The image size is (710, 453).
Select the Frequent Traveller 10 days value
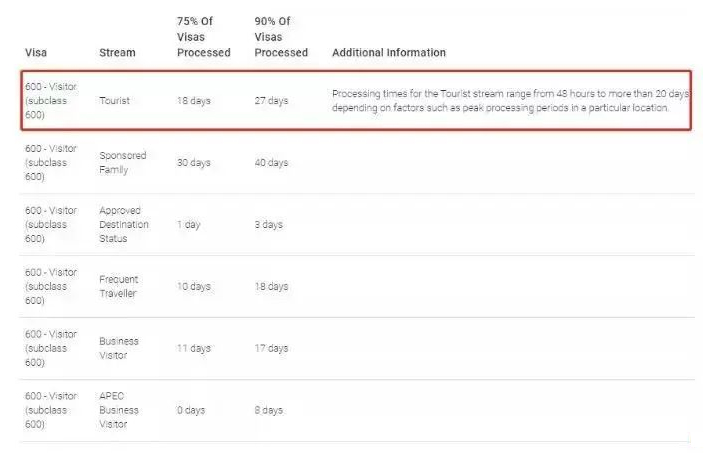pos(194,286)
